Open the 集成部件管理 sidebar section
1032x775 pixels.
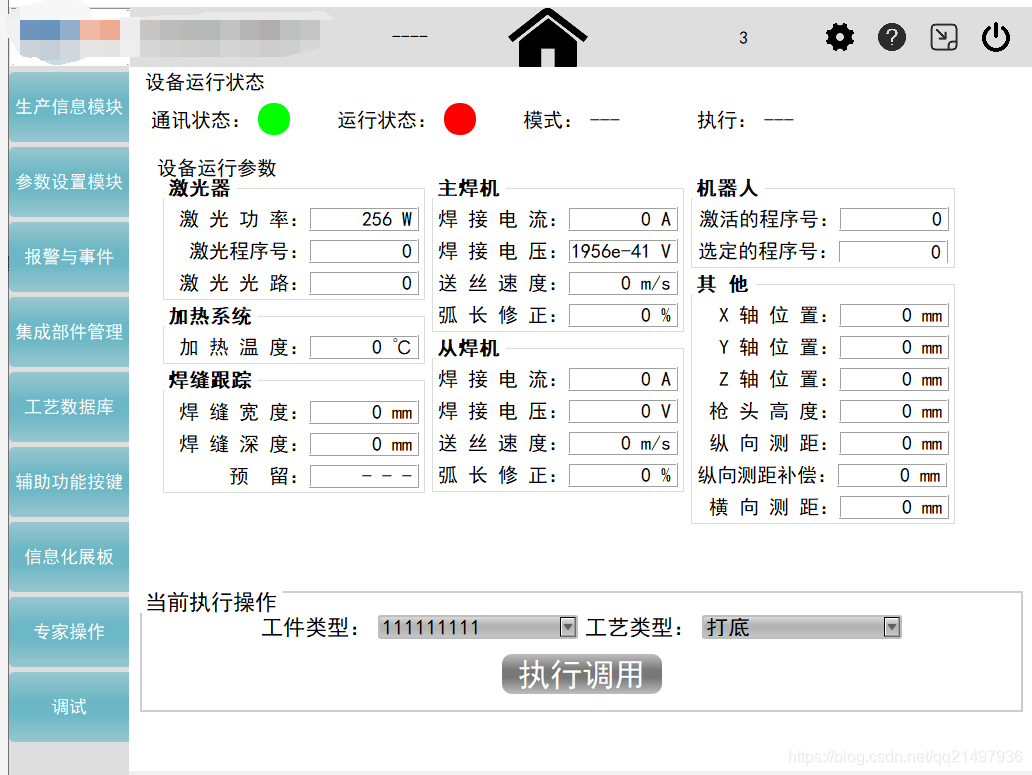pyautogui.click(x=69, y=332)
